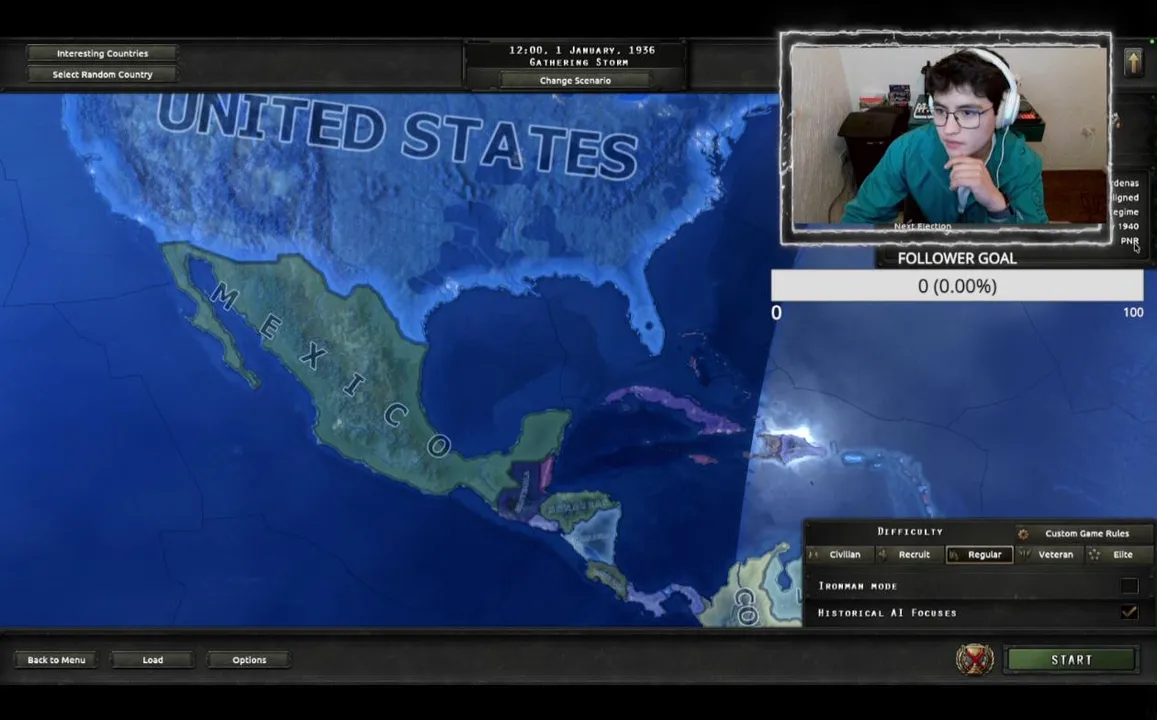Choose Elite difficulty

click(1118, 555)
